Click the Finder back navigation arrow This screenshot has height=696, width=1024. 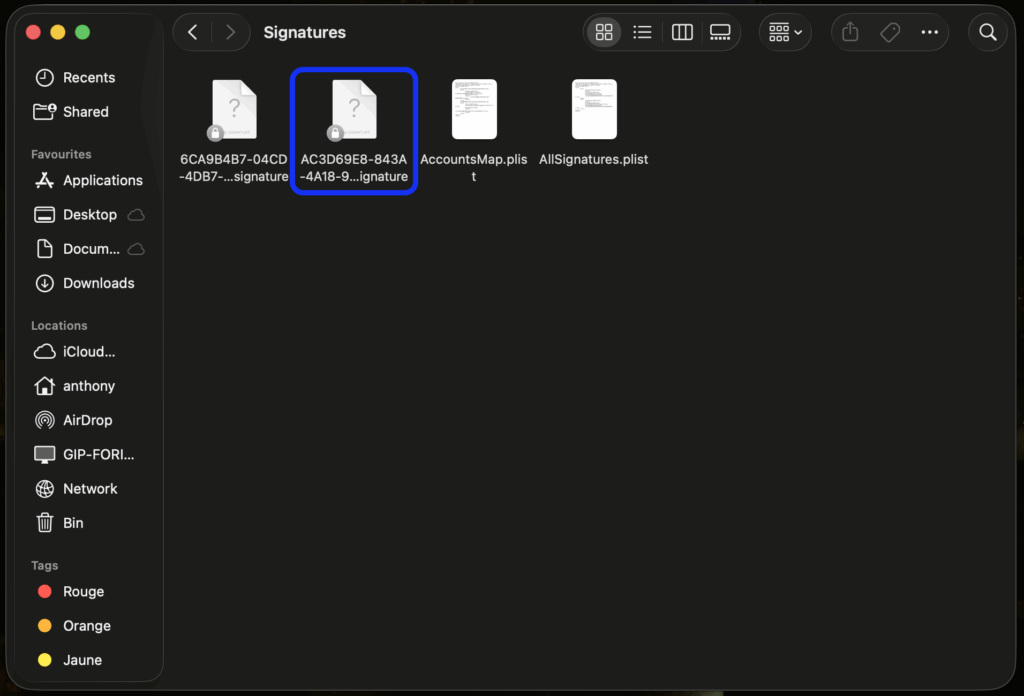[193, 33]
